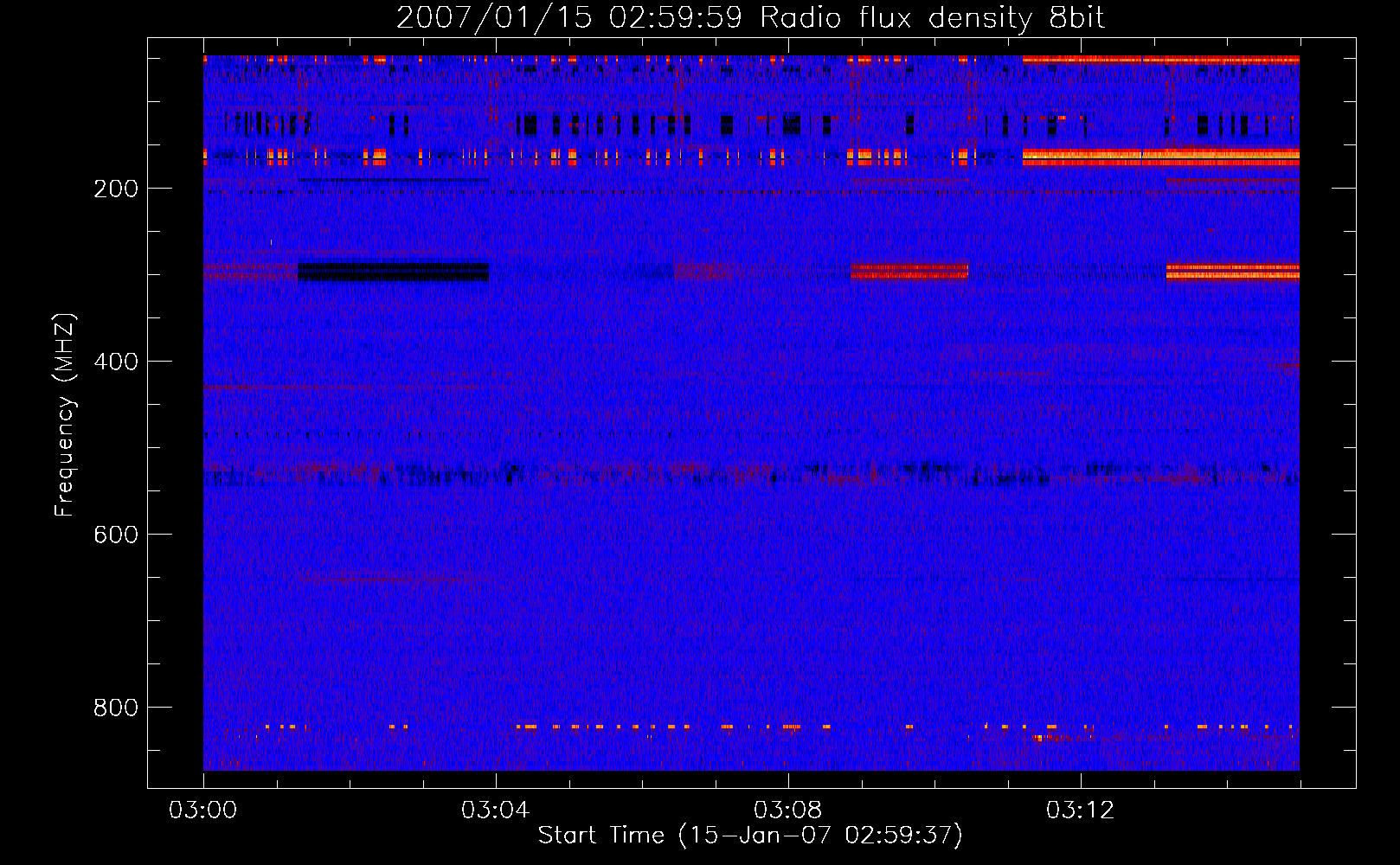Viewport: 1400px width, 865px height.
Task: Click the 800 frequency tick label
Action: [x=116, y=708]
